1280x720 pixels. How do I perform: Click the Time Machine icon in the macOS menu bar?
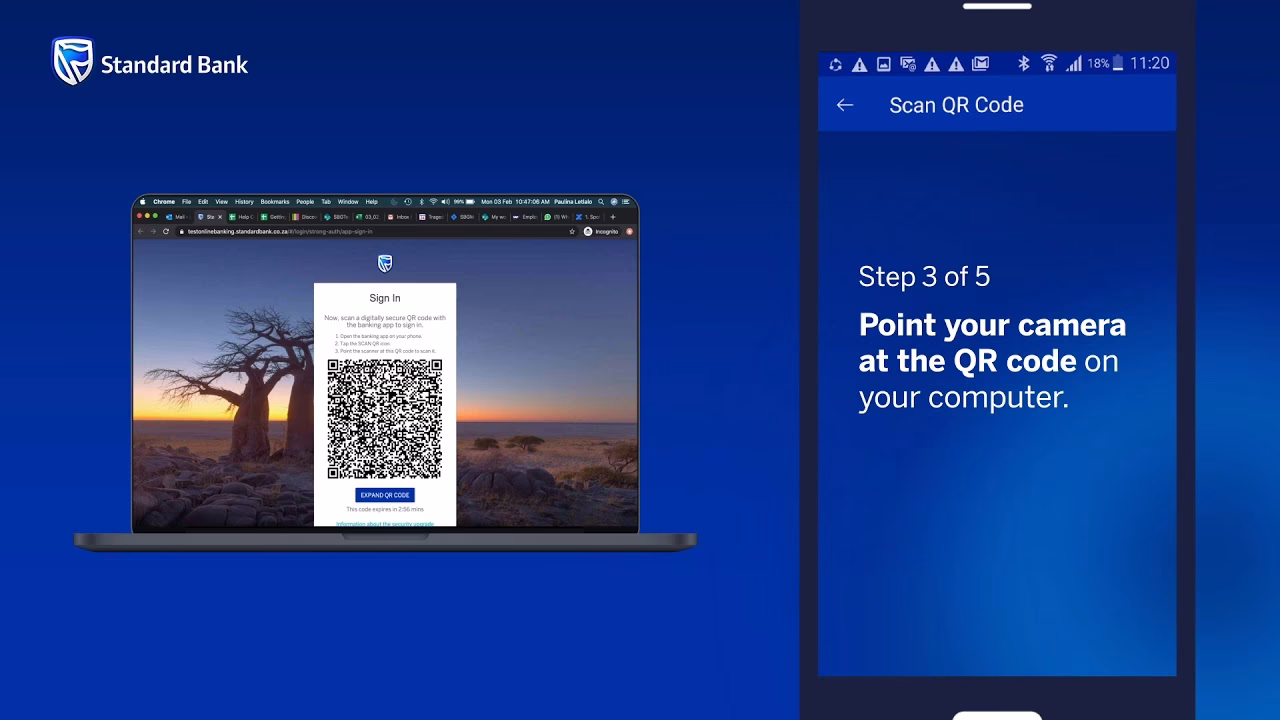[408, 202]
